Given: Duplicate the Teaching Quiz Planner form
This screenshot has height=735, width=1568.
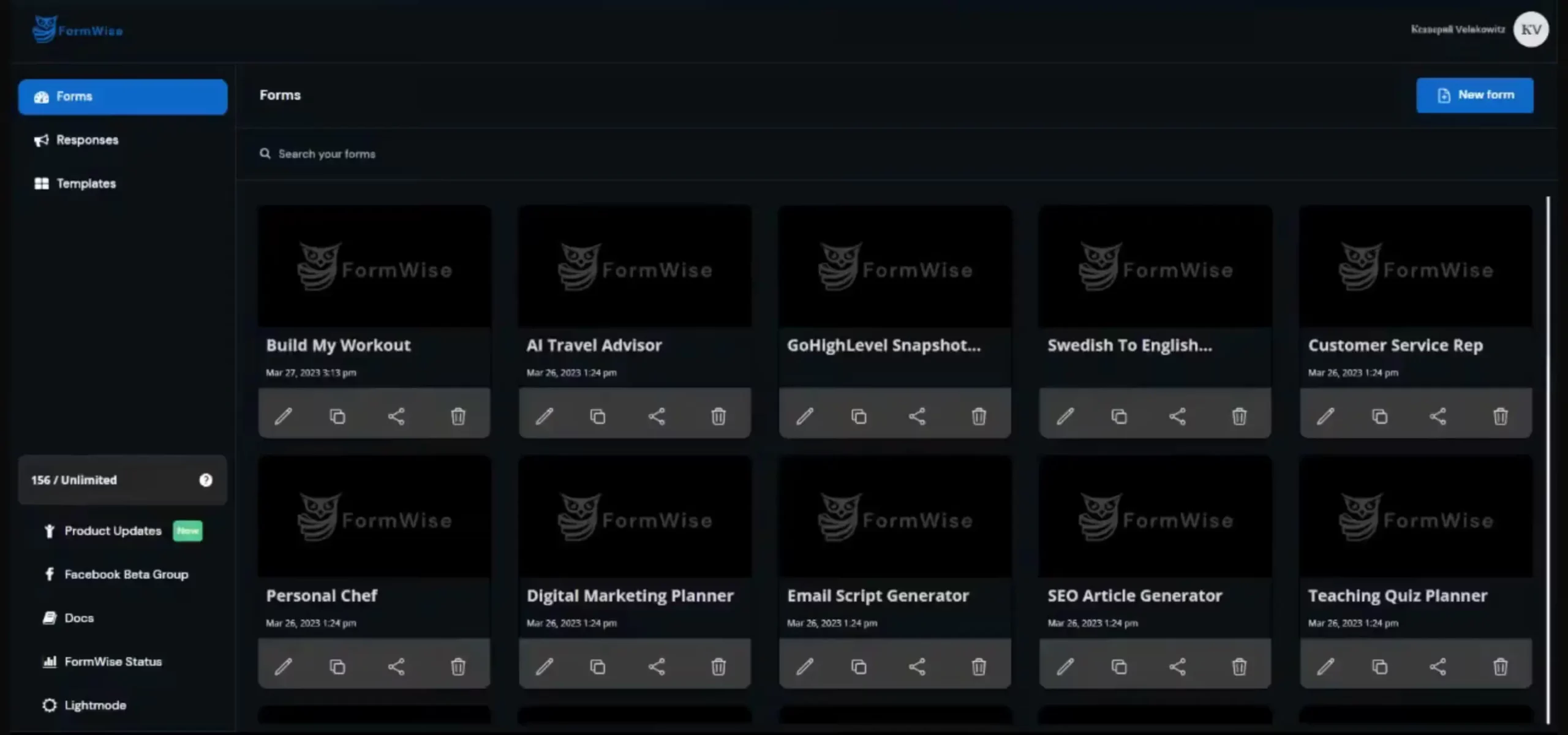Looking at the screenshot, I should (1379, 666).
